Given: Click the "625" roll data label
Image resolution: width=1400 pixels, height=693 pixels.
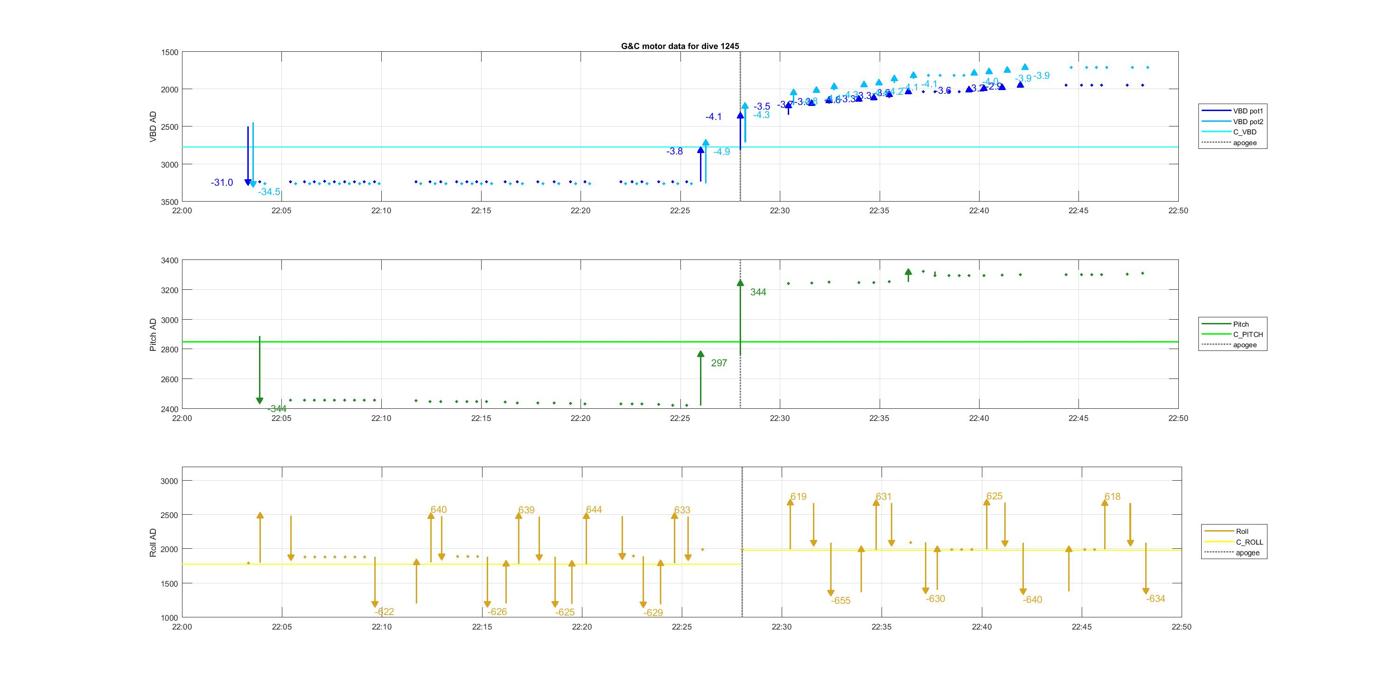Looking at the screenshot, I should tap(994, 496).
